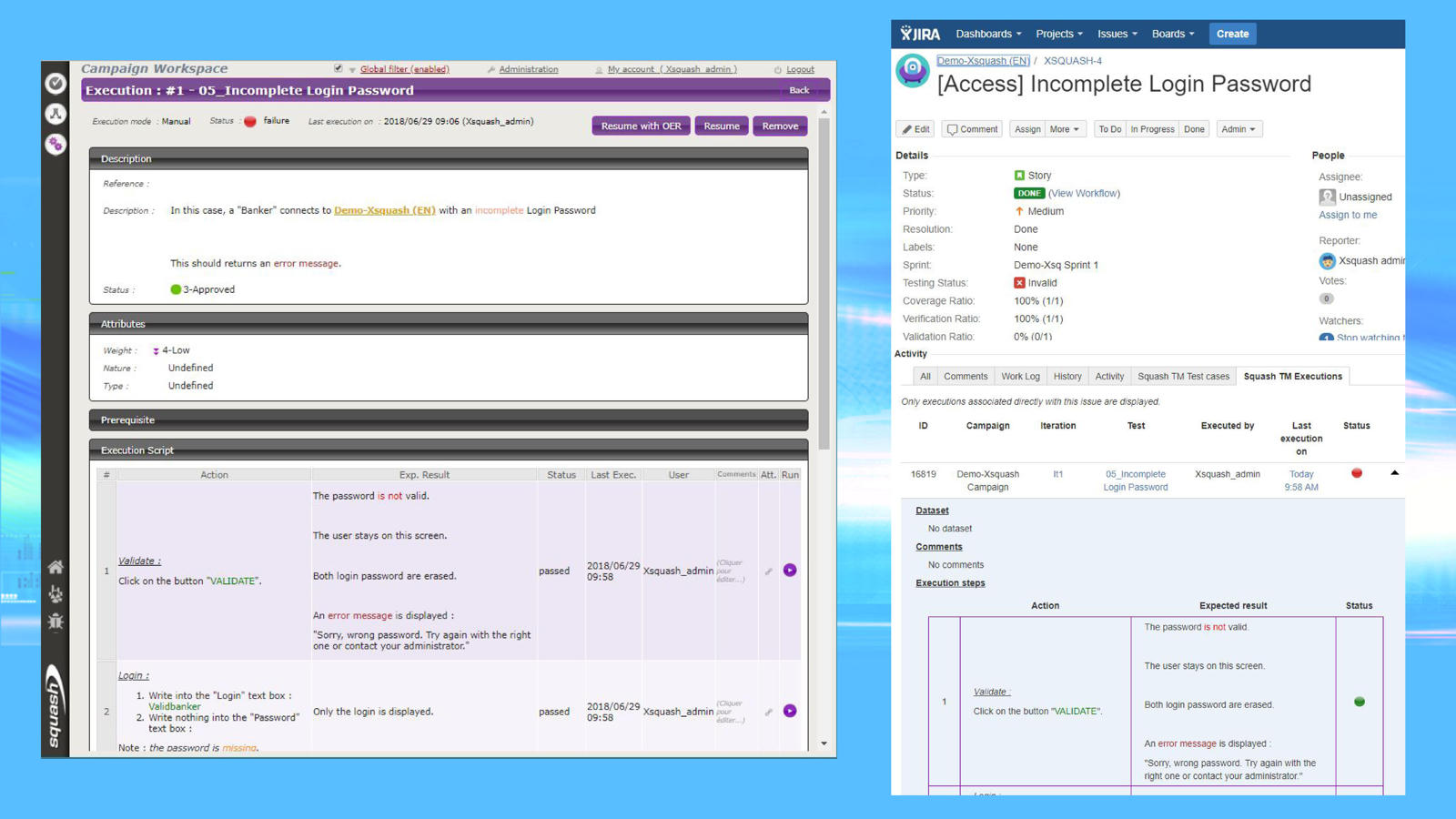Collapse the Prerequisite panel header

[449, 420]
